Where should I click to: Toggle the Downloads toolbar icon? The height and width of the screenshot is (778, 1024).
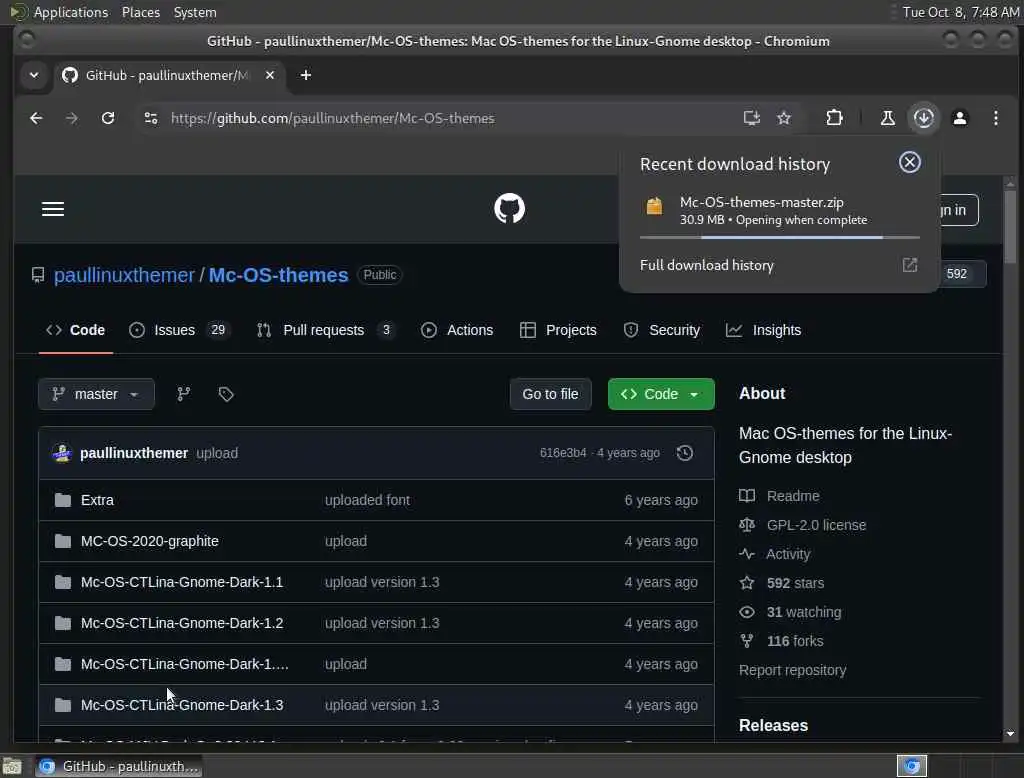point(923,118)
